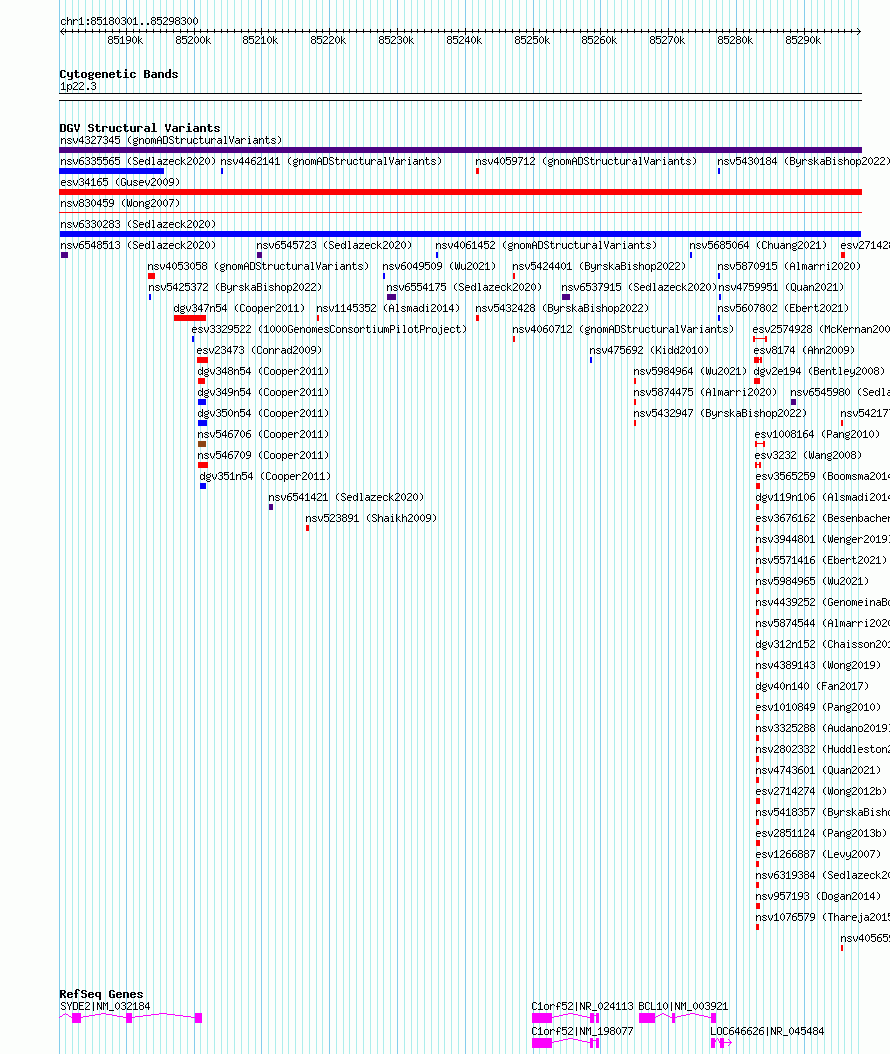The width and height of the screenshot is (890, 1054).
Task: Open nsv5870915 (Almarri2020) label
Action: (x=788, y=266)
